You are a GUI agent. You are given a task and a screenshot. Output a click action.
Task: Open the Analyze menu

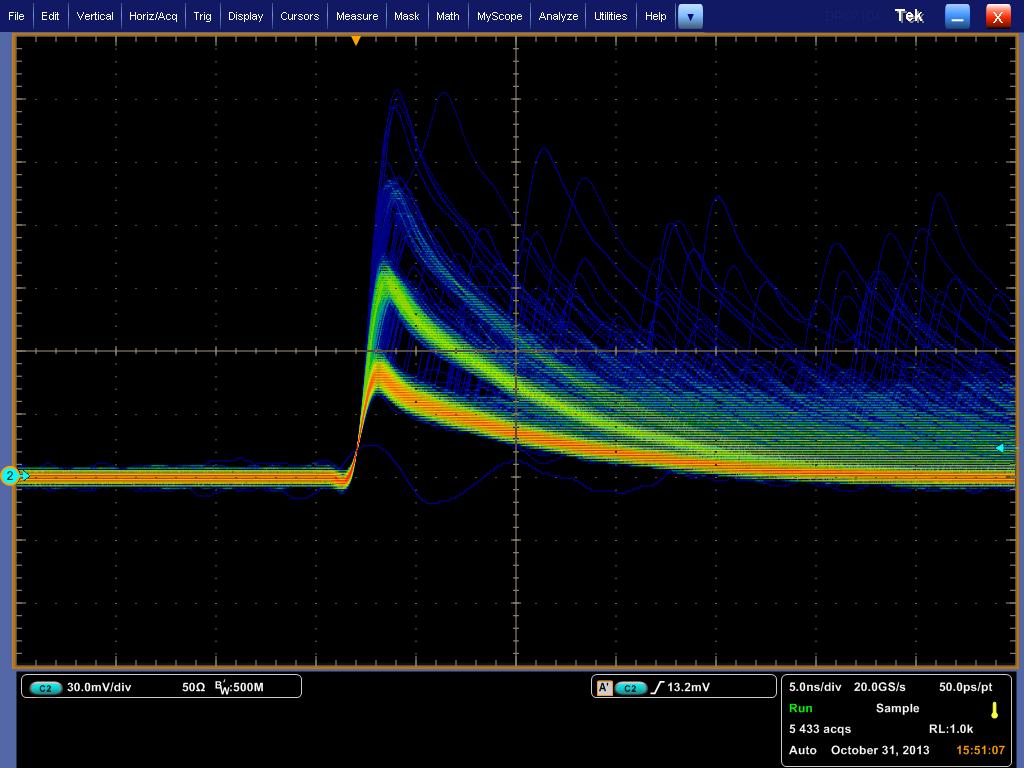click(558, 16)
